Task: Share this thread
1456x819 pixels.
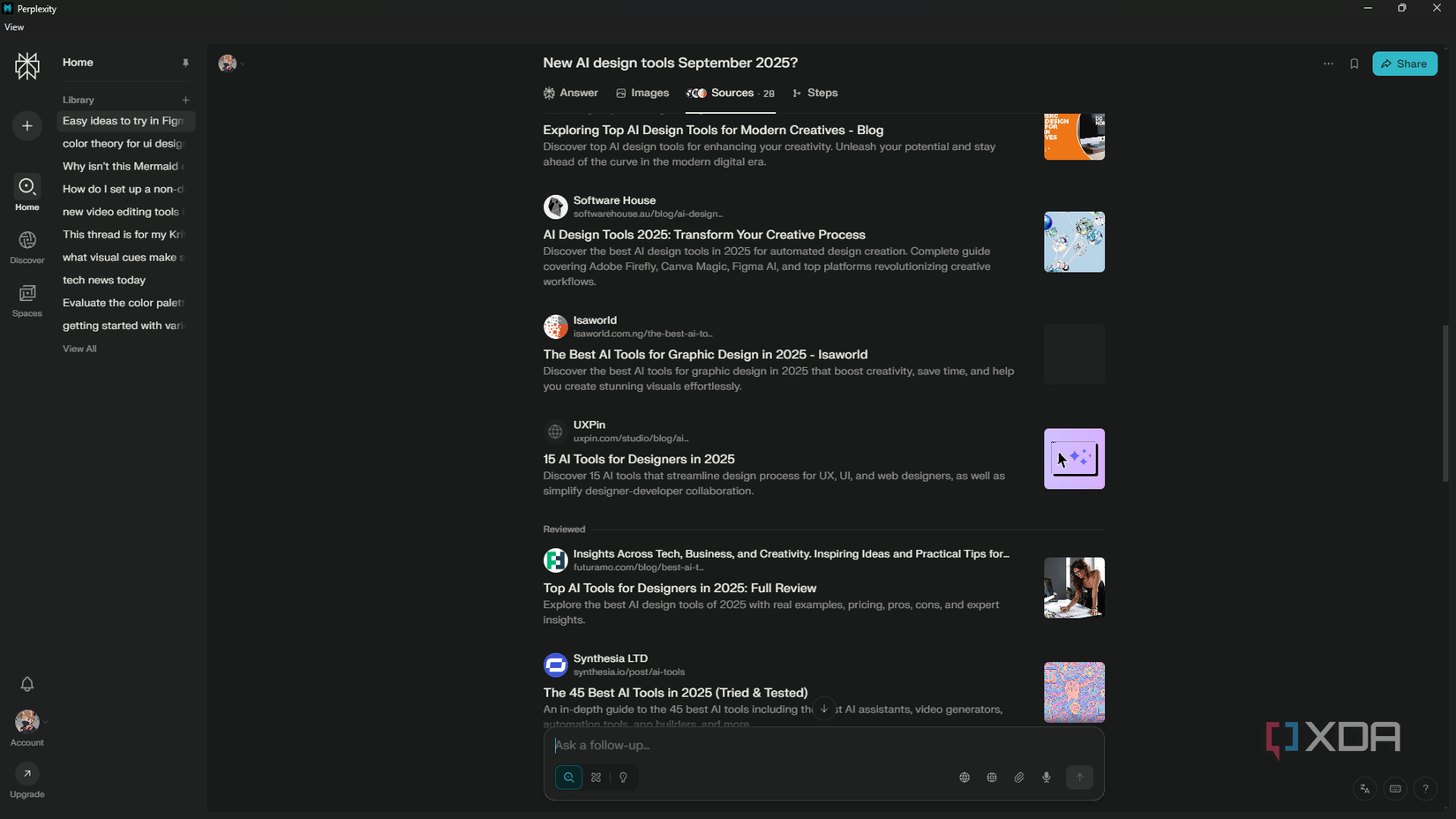Action: [1405, 64]
